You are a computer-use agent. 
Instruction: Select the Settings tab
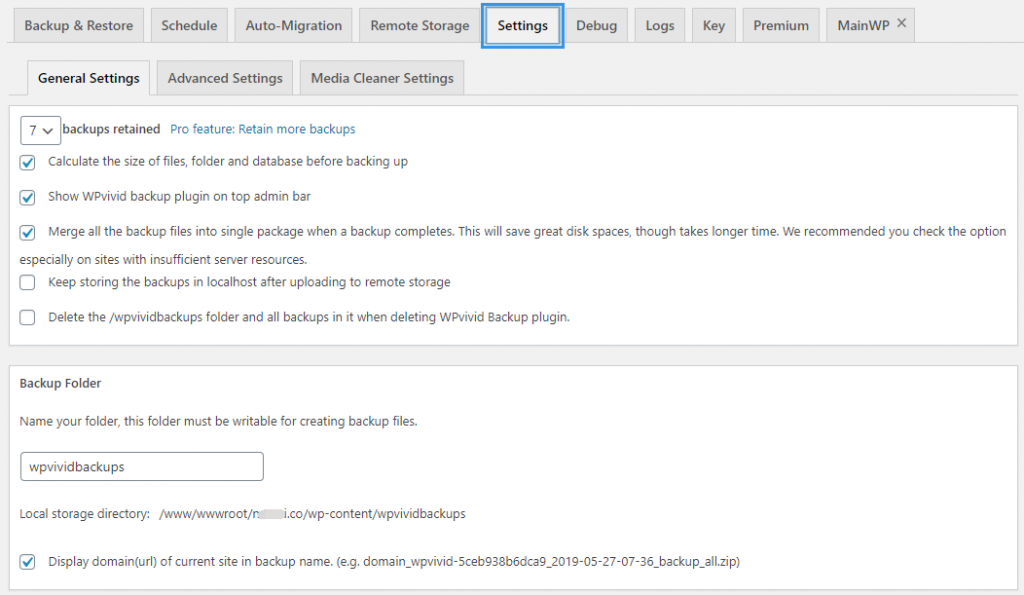(x=522, y=25)
